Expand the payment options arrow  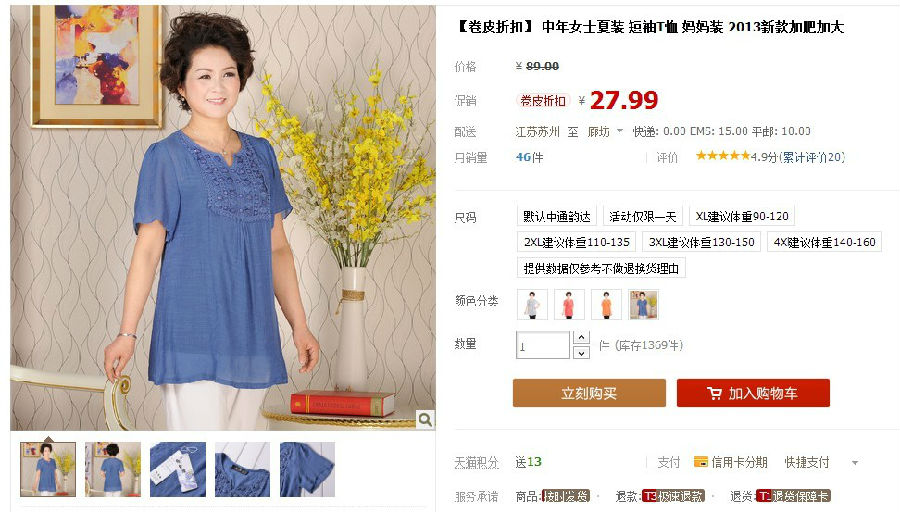click(x=855, y=463)
